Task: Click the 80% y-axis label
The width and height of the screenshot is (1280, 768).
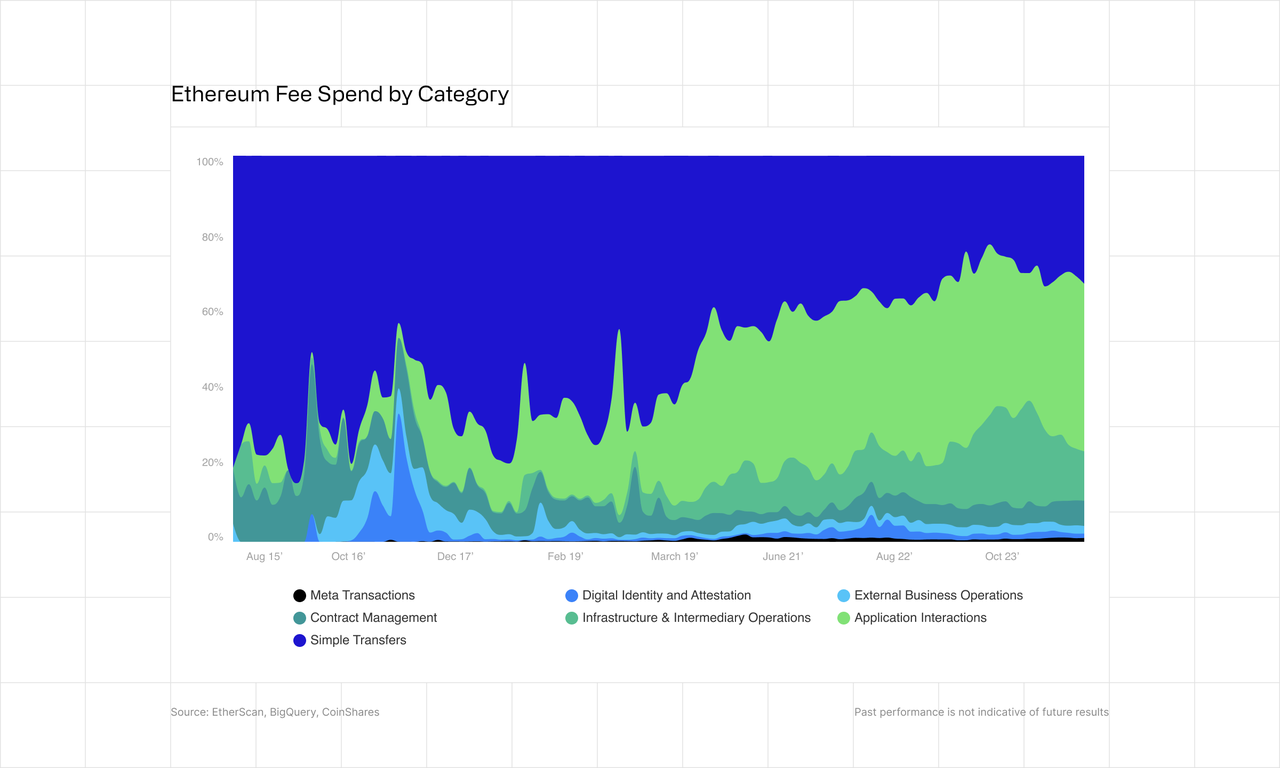Action: coord(212,238)
